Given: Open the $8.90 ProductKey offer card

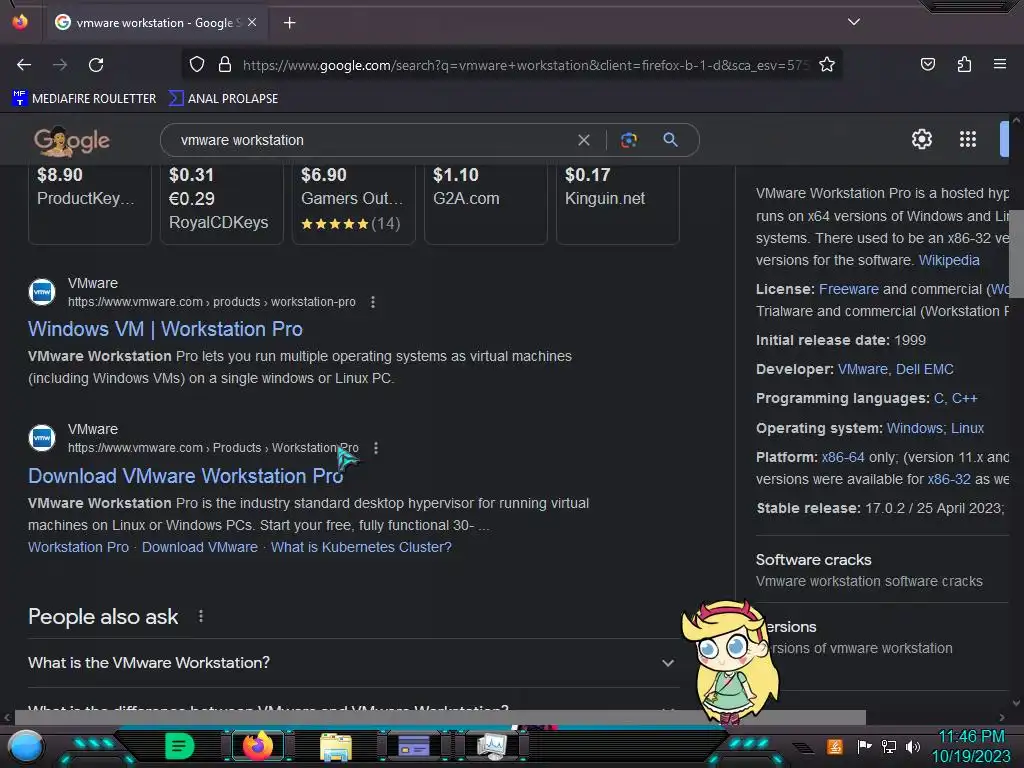Looking at the screenshot, I should [89, 204].
